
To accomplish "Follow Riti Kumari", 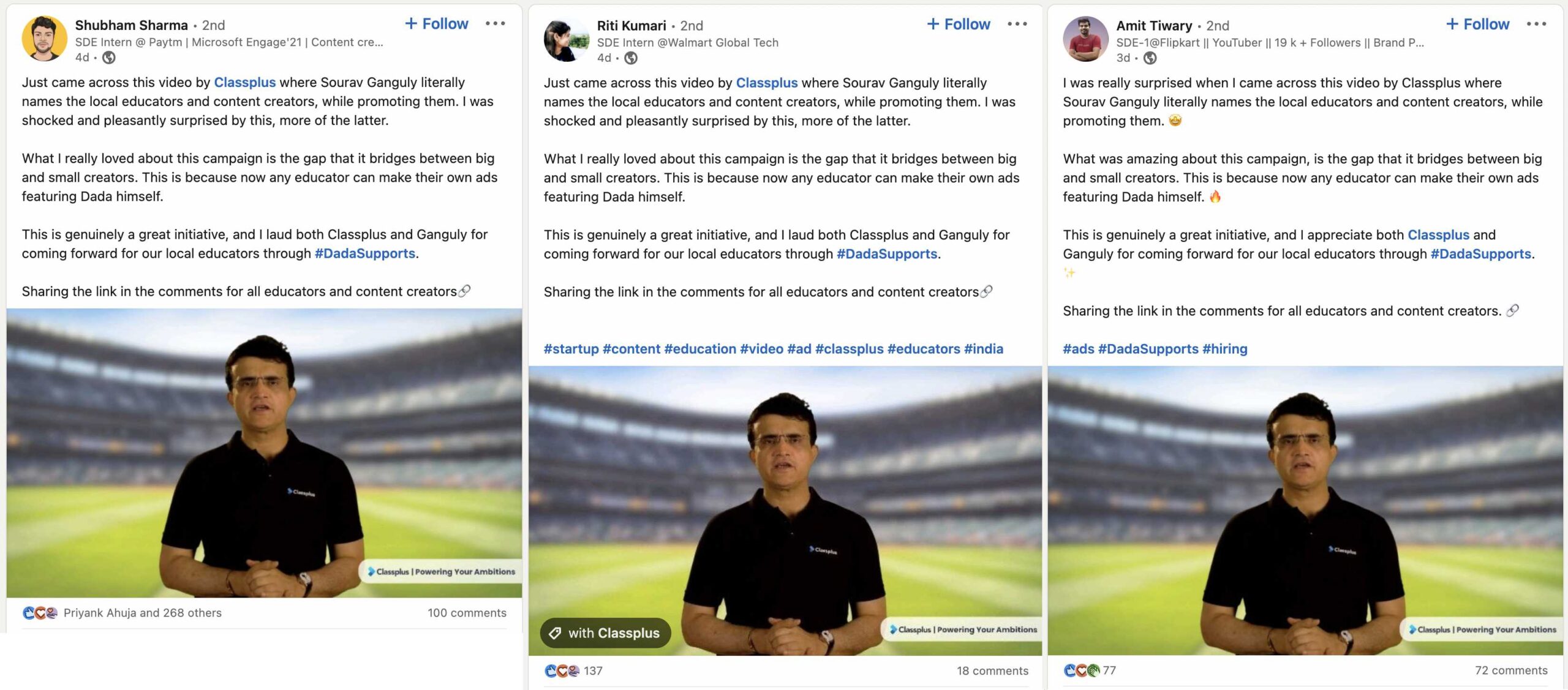I will 959,24.
